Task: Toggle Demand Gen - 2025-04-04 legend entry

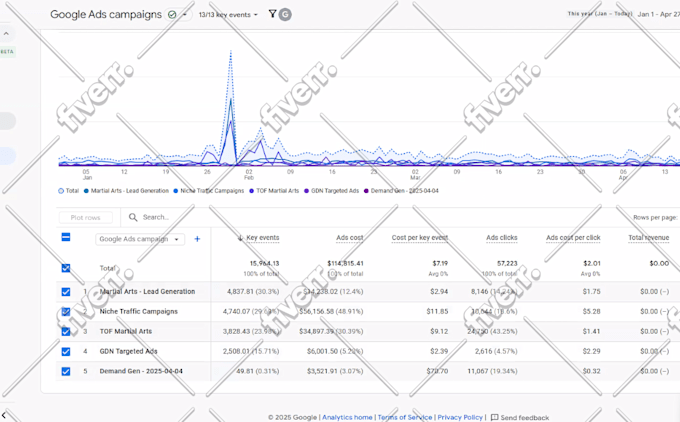Action: [x=401, y=191]
